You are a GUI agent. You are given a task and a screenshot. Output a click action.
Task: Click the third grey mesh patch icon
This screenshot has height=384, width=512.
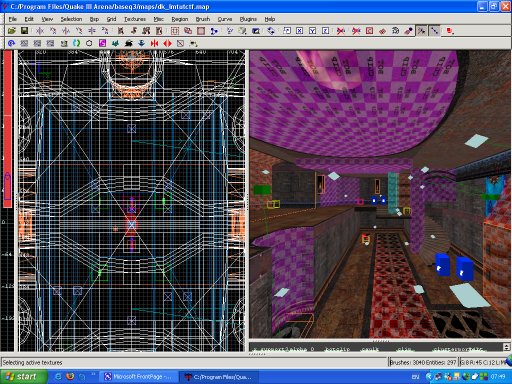(50, 43)
